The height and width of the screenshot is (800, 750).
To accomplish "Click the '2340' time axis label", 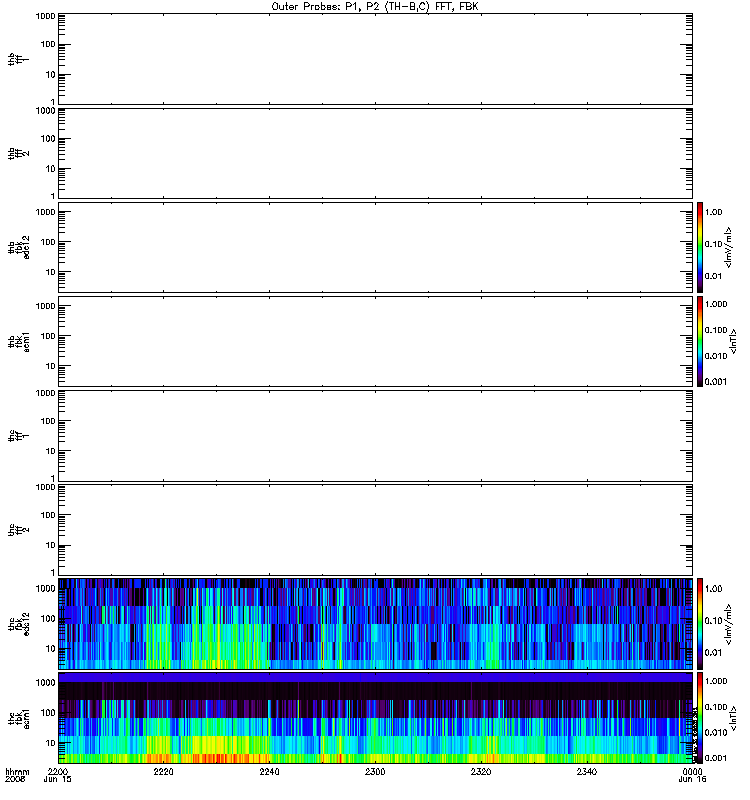I will tap(587, 771).
